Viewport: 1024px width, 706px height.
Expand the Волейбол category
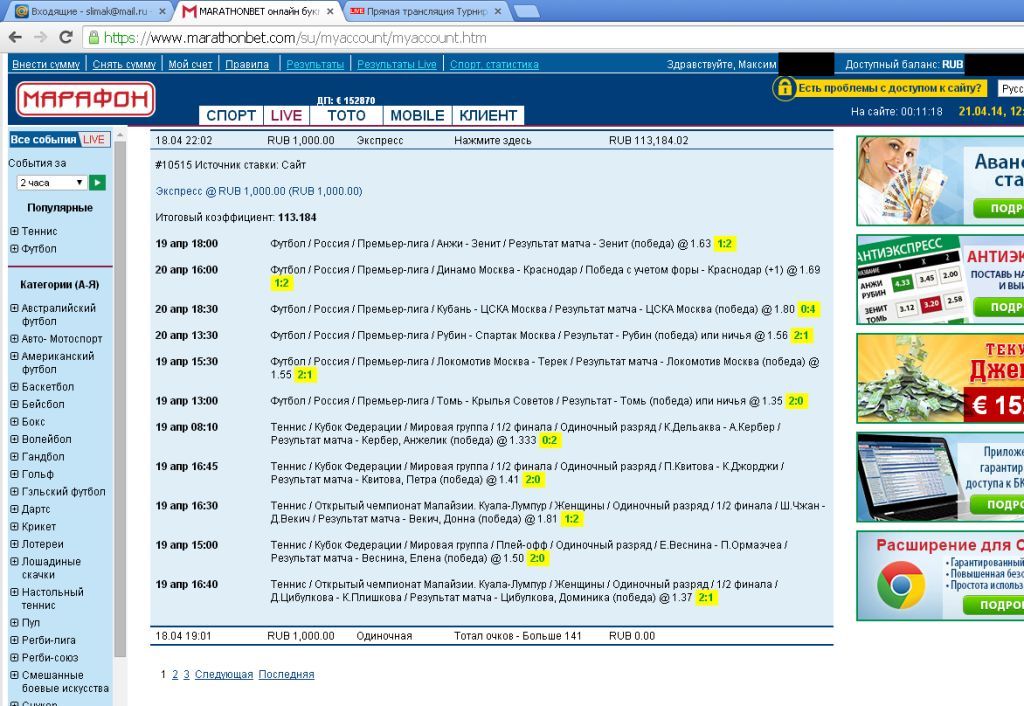click(14, 440)
